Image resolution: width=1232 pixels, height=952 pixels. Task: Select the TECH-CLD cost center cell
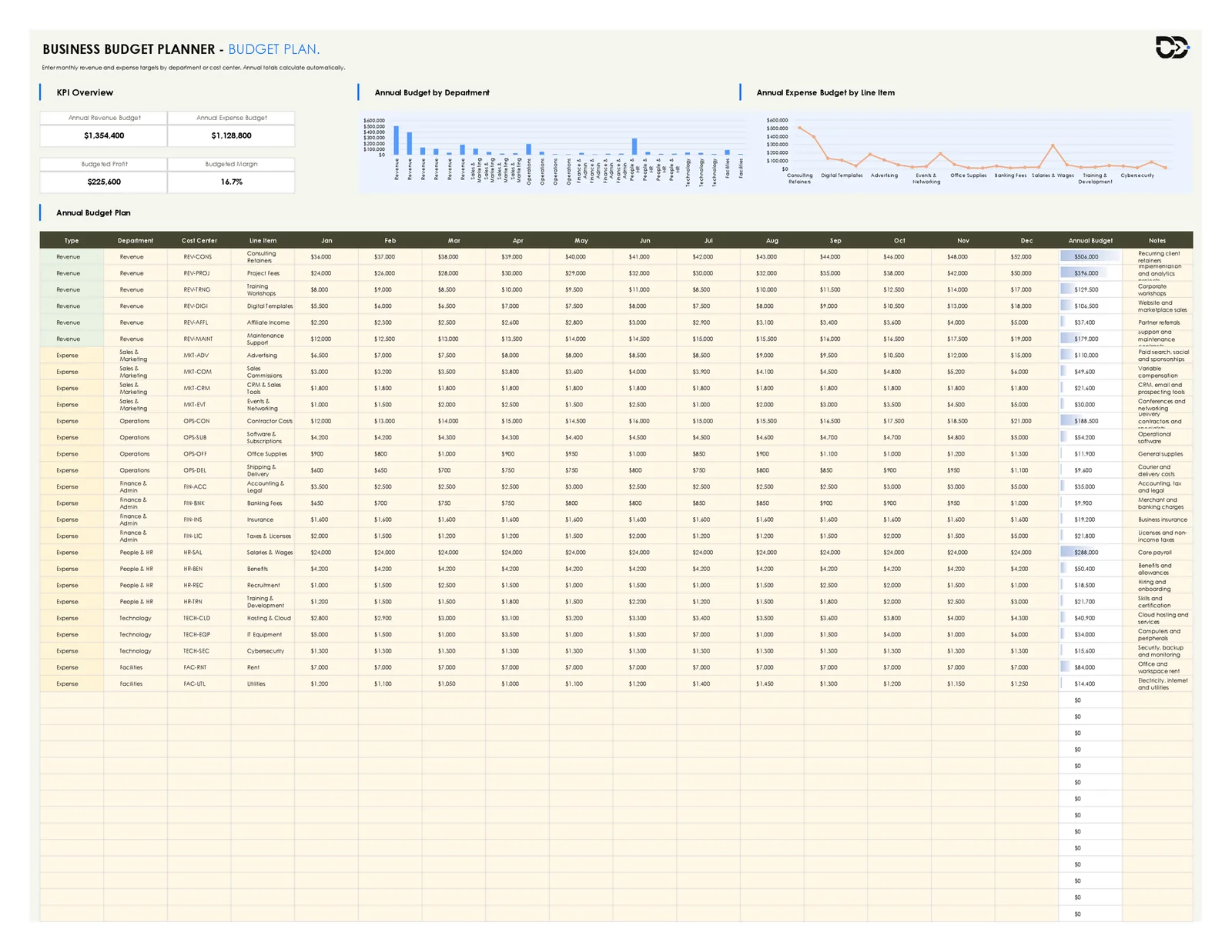pyautogui.click(x=199, y=618)
